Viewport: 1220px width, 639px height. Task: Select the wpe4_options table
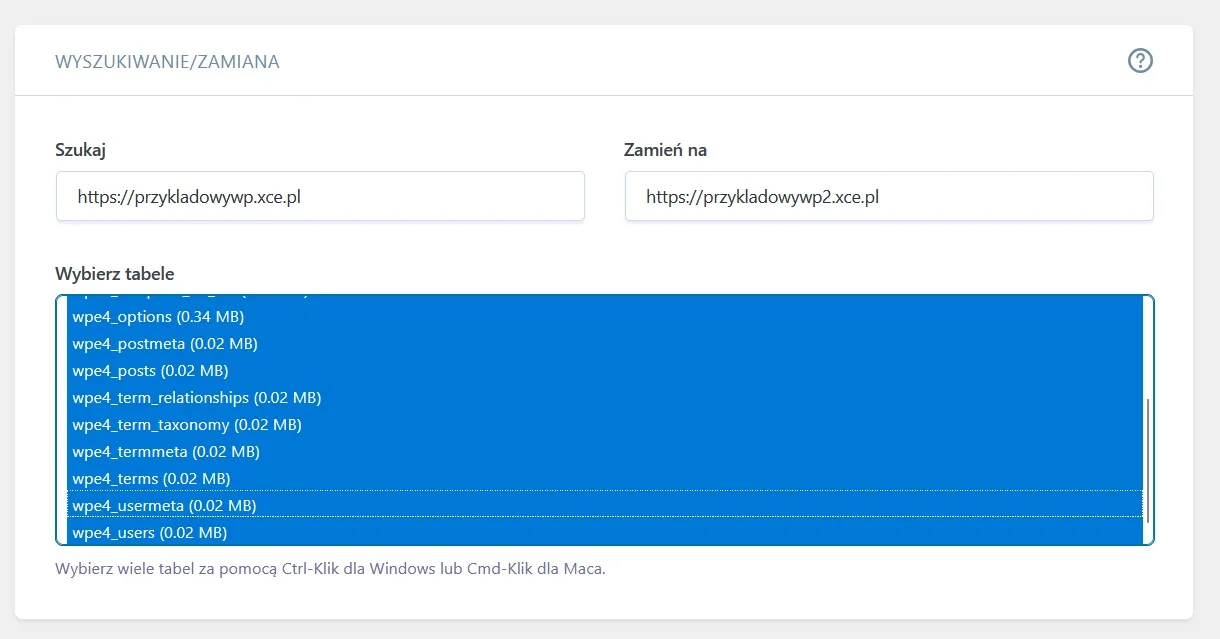(158, 317)
